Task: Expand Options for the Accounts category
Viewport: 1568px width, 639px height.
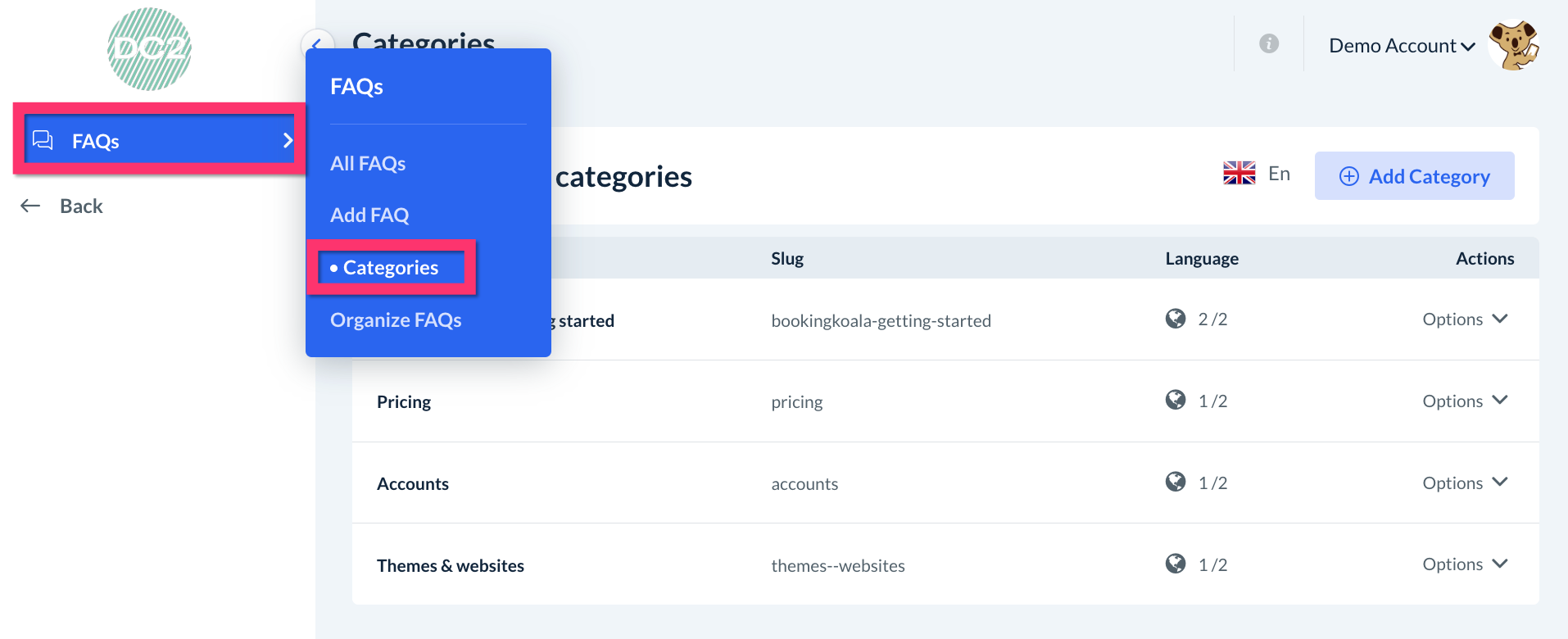Action: (x=1464, y=483)
